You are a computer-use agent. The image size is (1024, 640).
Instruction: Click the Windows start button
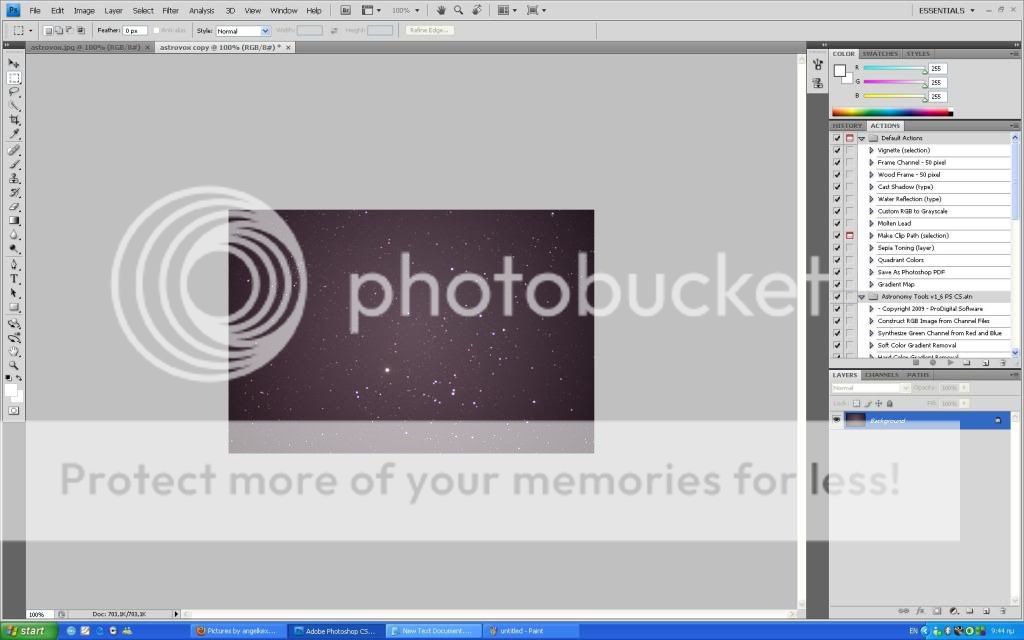point(27,631)
